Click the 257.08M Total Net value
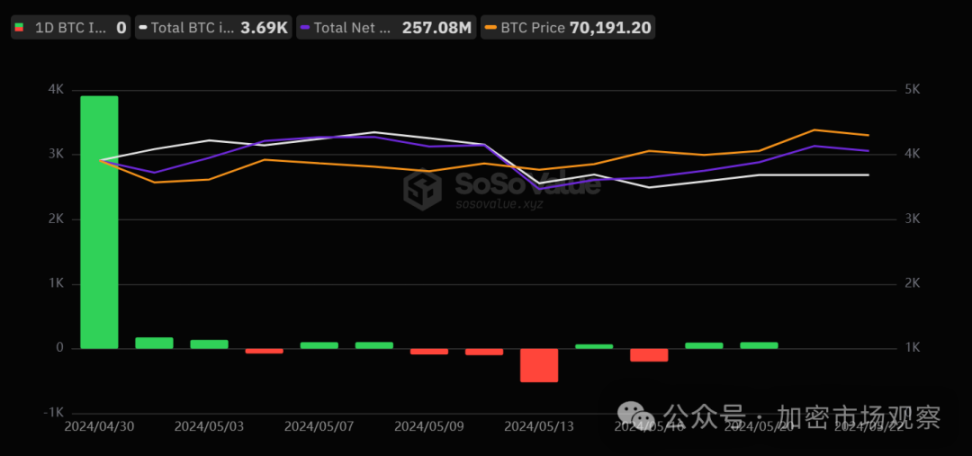Screen dimensions: 972x456 click(436, 28)
